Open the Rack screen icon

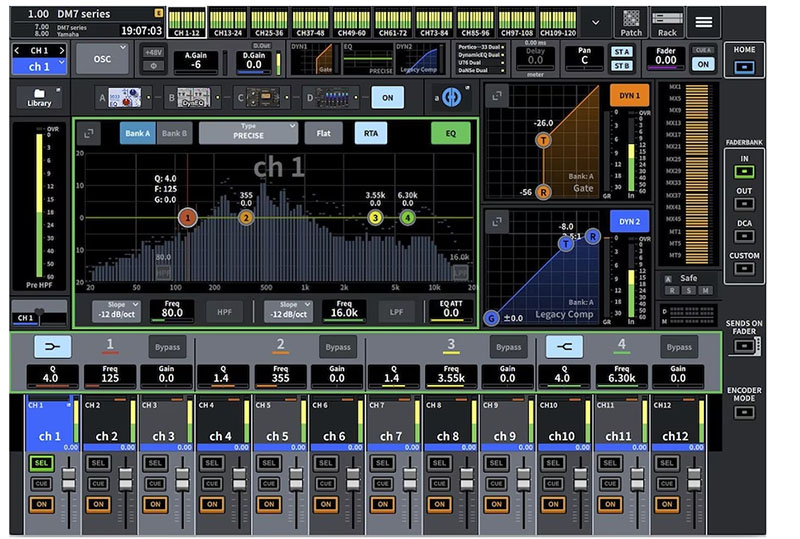coord(667,22)
